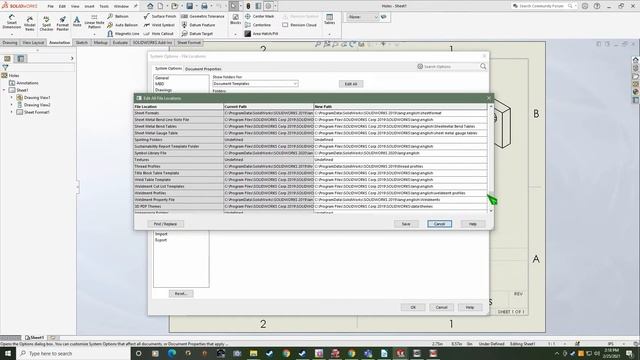Select Magnetic Line tool
640x360 pixels.
(123, 33)
